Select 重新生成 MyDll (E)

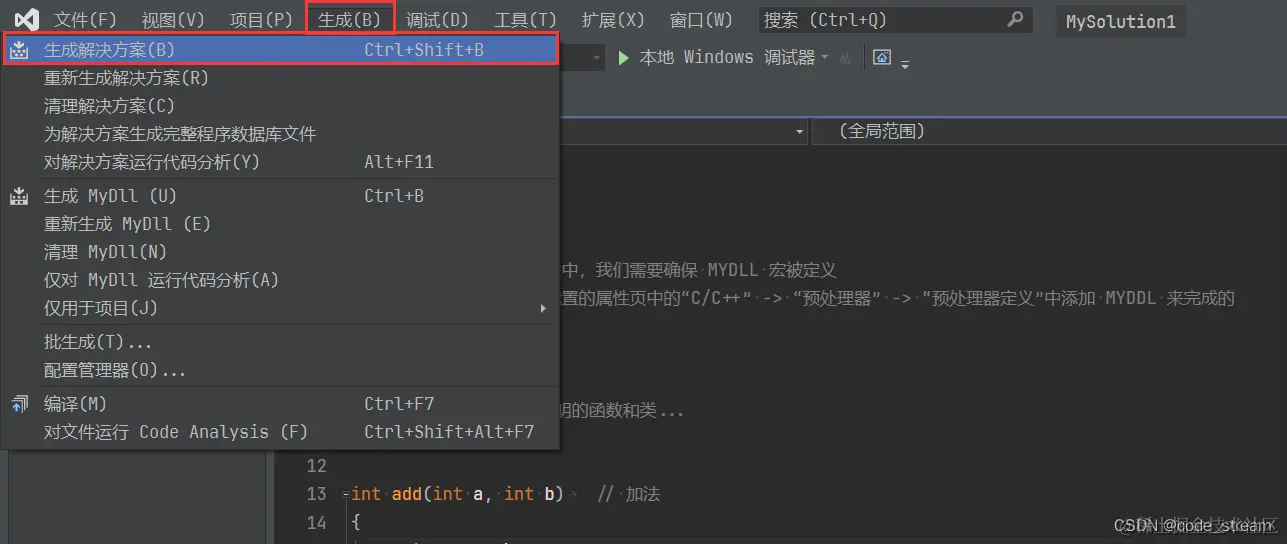coord(280,224)
